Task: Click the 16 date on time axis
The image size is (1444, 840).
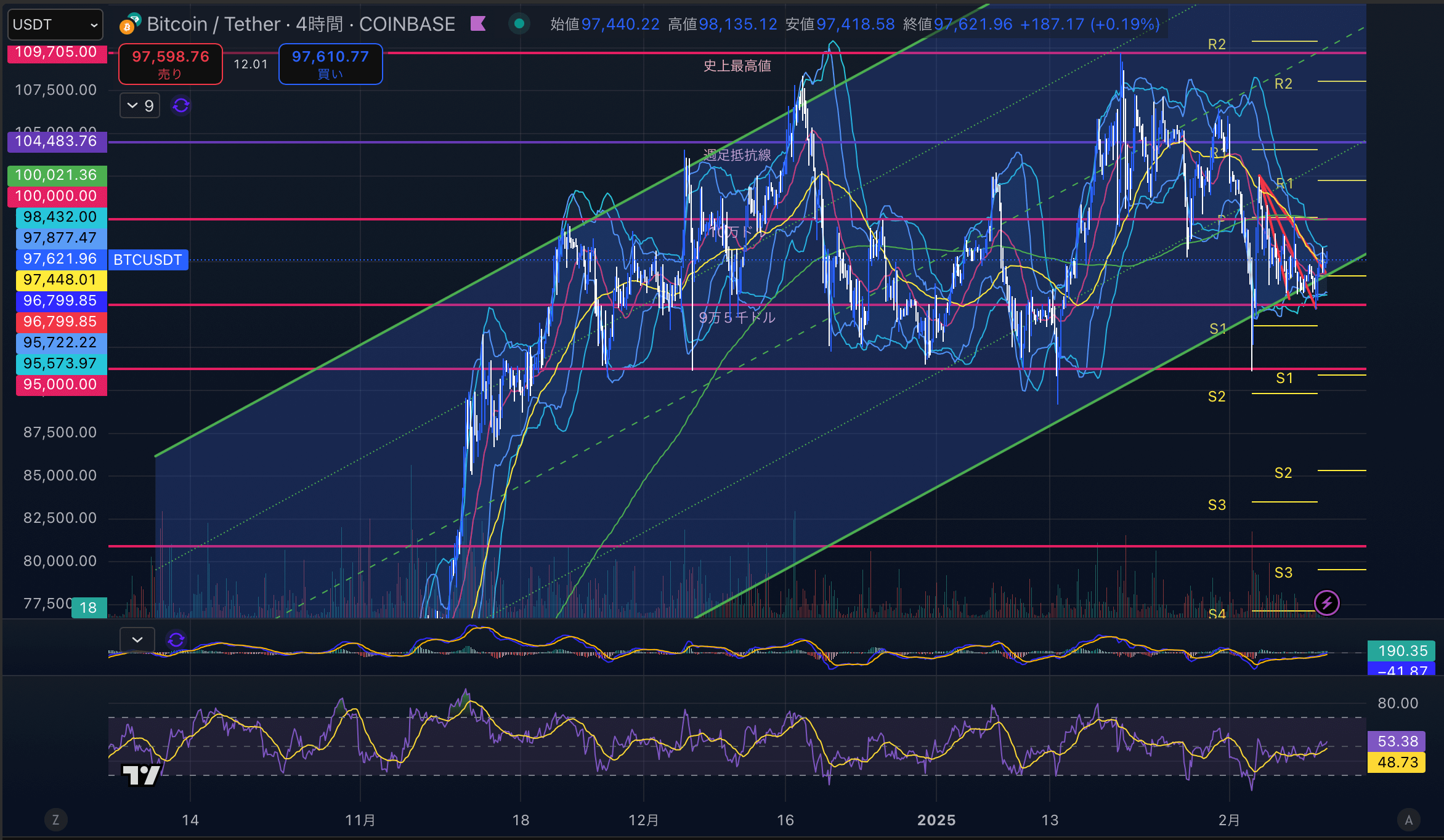Action: (785, 820)
